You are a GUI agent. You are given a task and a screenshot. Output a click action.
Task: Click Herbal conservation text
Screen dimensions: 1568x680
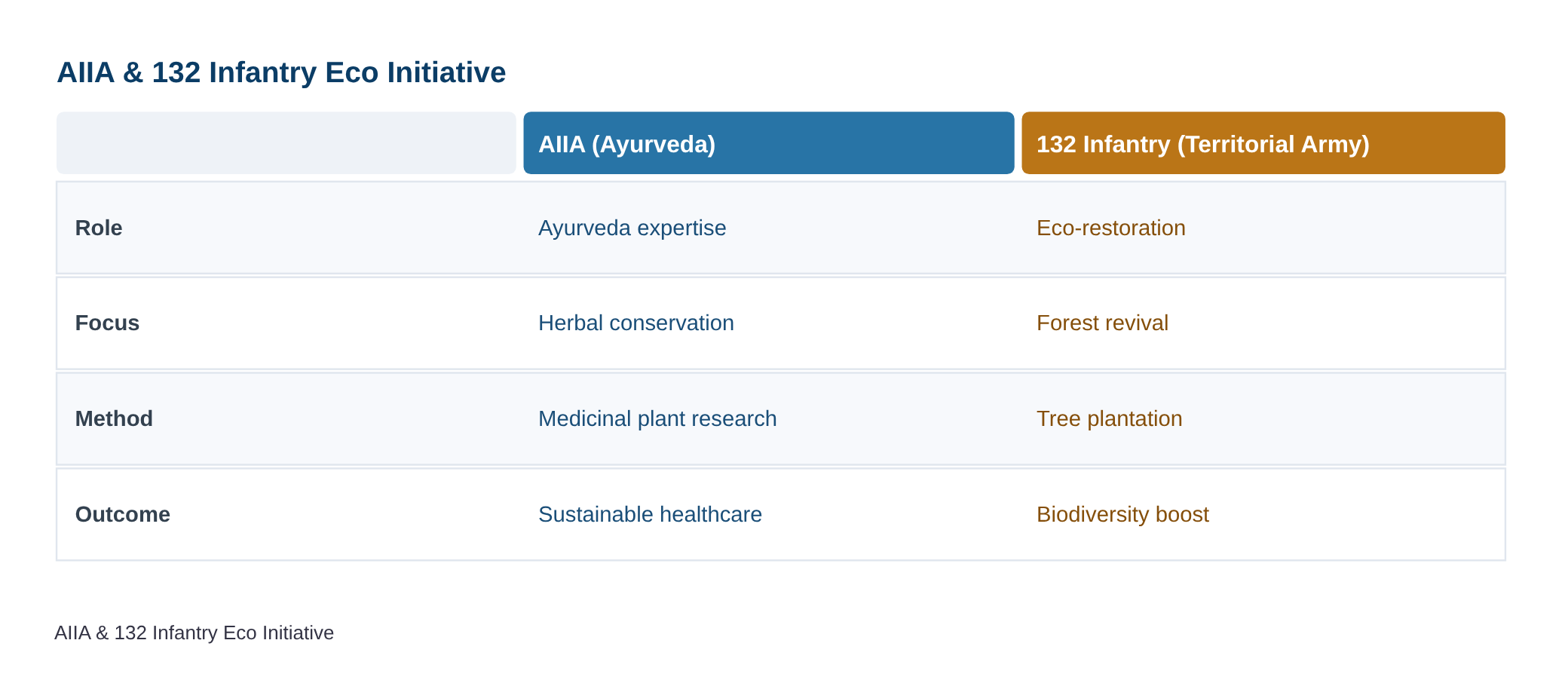[636, 323]
